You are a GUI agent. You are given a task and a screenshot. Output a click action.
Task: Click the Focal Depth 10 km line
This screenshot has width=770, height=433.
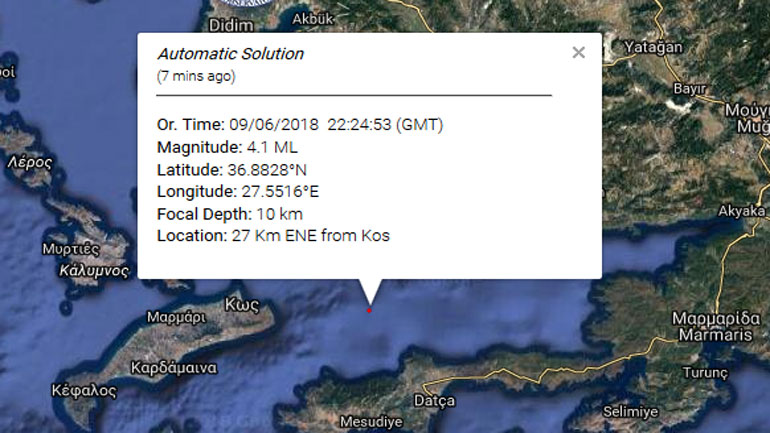click(x=230, y=214)
